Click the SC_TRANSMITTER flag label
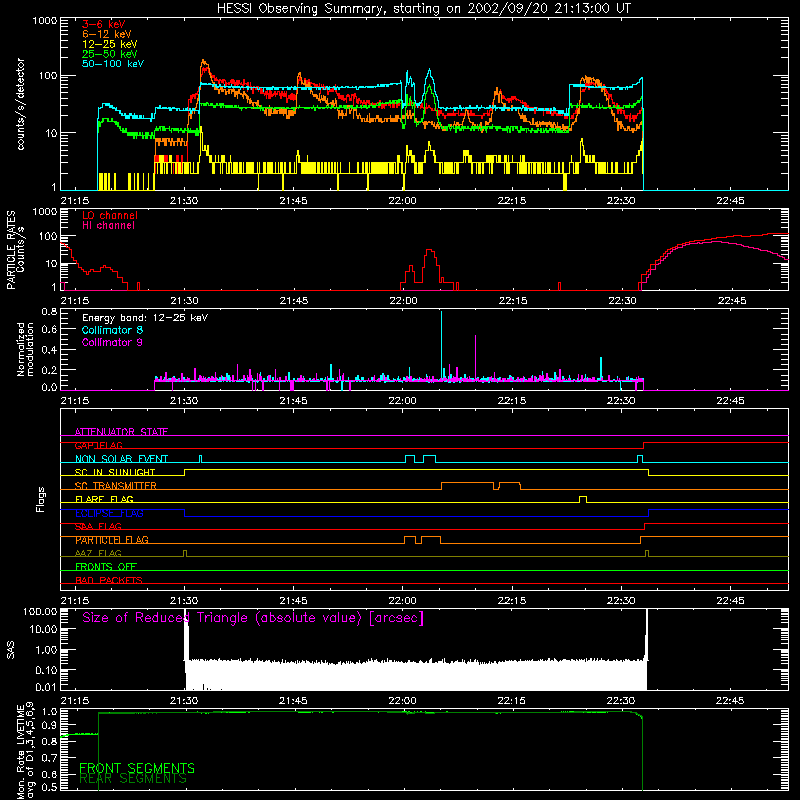800x800 pixels. (116, 486)
